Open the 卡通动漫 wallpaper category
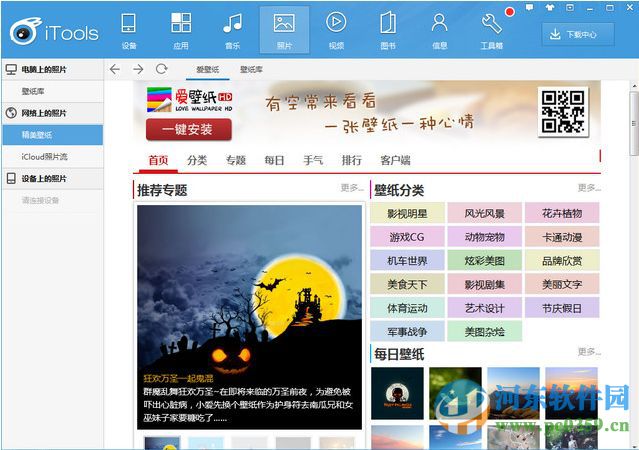 (x=562, y=237)
